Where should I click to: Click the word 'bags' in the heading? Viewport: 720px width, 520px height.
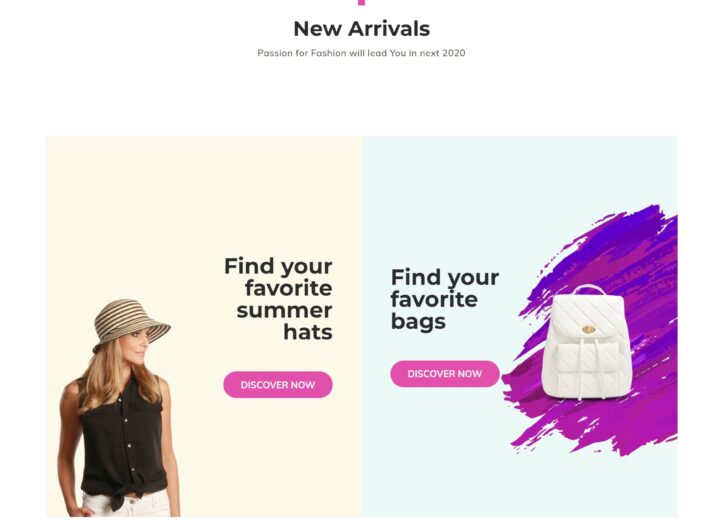coord(418,321)
